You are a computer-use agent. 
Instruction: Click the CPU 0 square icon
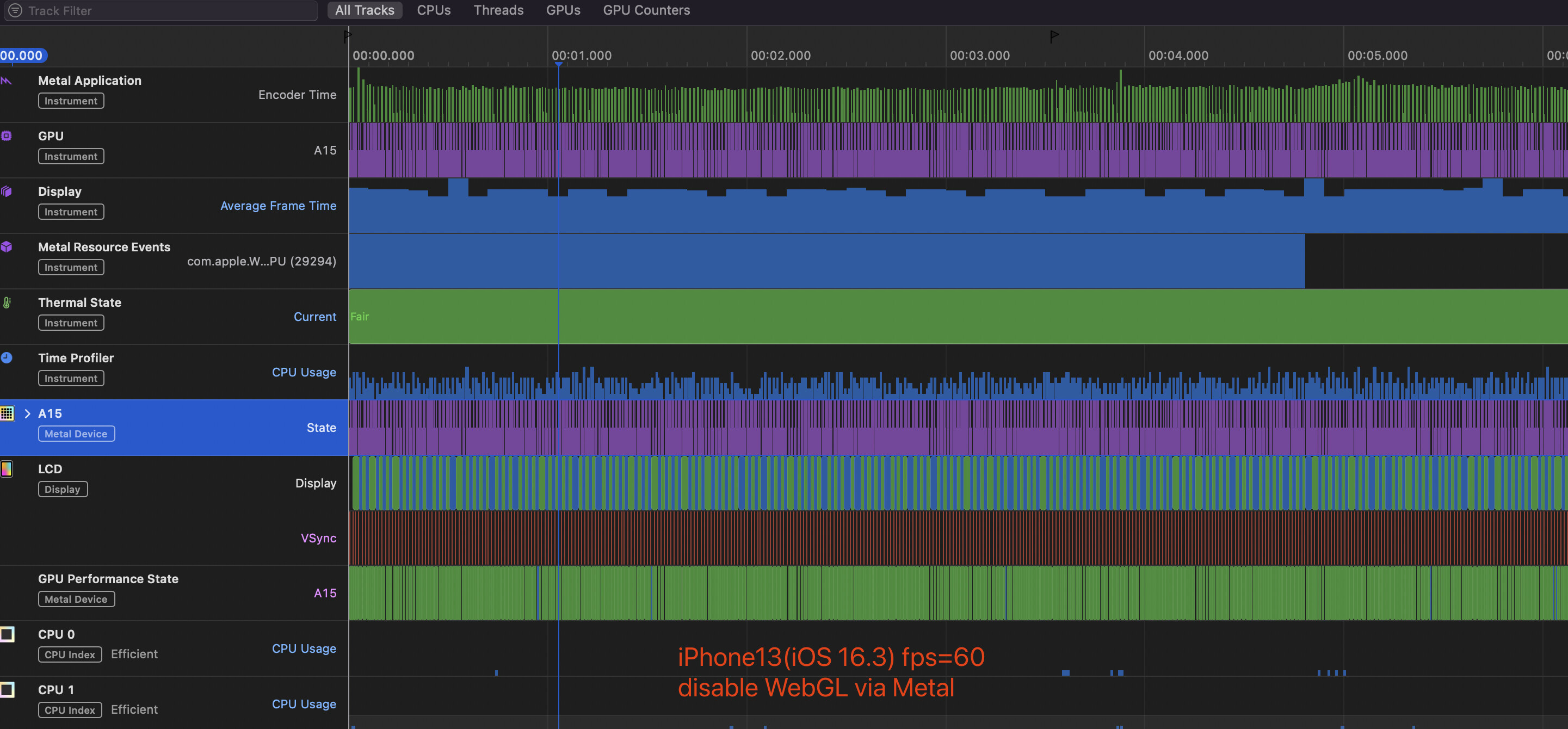(x=7, y=634)
